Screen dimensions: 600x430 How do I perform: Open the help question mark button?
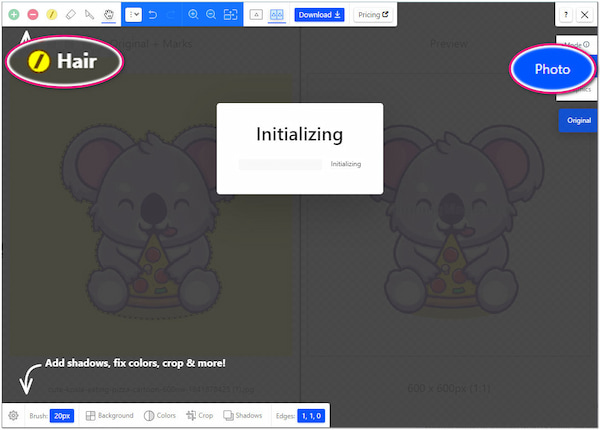[567, 15]
